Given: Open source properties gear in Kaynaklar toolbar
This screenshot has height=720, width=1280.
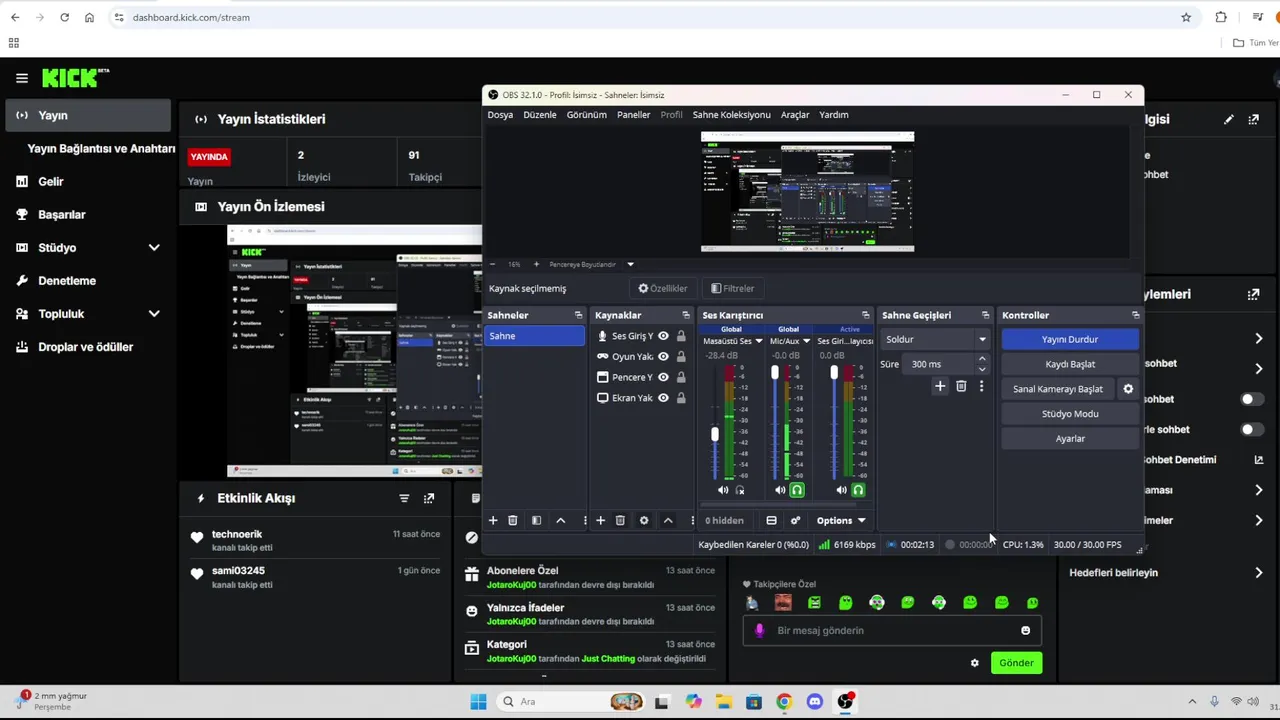Looking at the screenshot, I should click(x=644, y=520).
